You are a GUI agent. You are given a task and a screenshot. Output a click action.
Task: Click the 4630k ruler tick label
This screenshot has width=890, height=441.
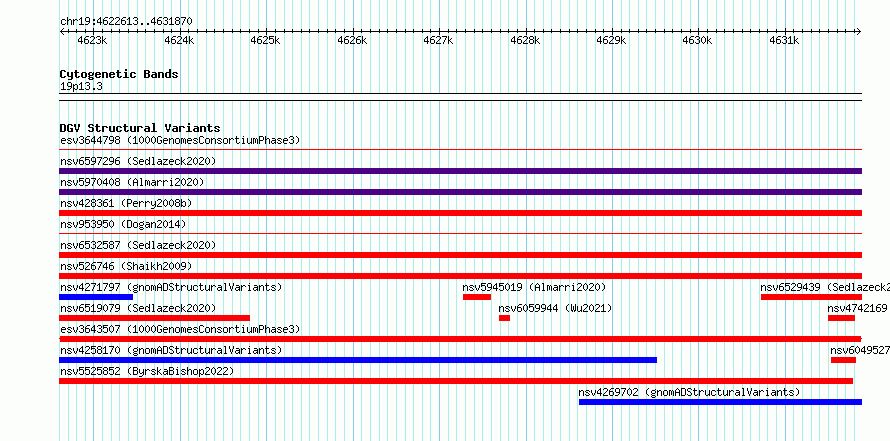pos(697,40)
